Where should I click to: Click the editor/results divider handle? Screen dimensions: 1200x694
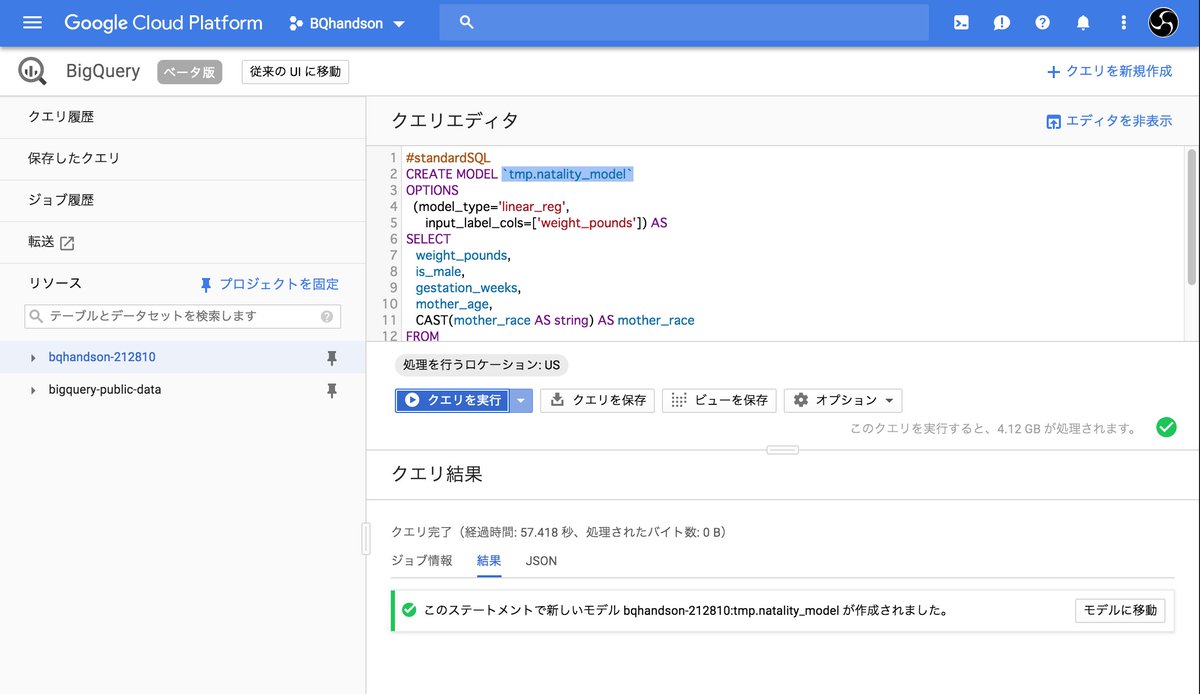pos(783,450)
